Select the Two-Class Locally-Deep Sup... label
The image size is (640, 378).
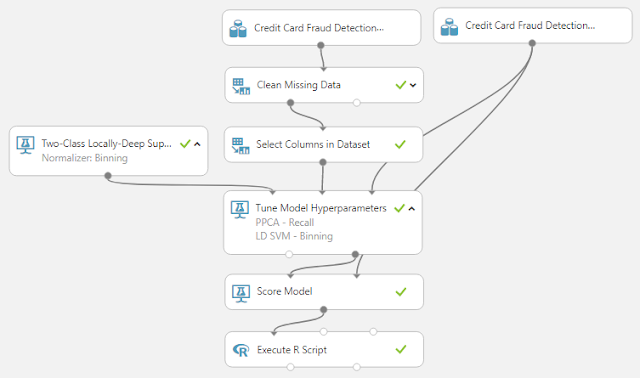(x=107, y=144)
